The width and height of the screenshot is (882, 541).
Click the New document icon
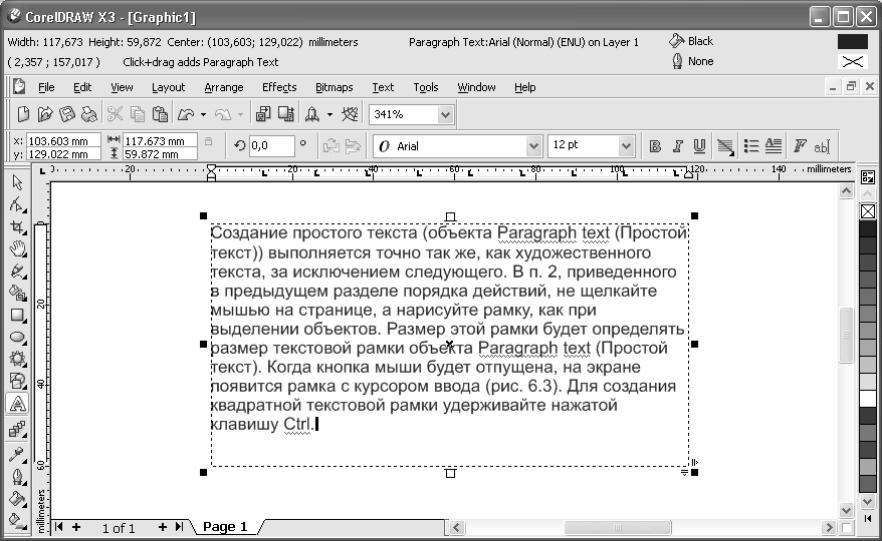point(23,114)
